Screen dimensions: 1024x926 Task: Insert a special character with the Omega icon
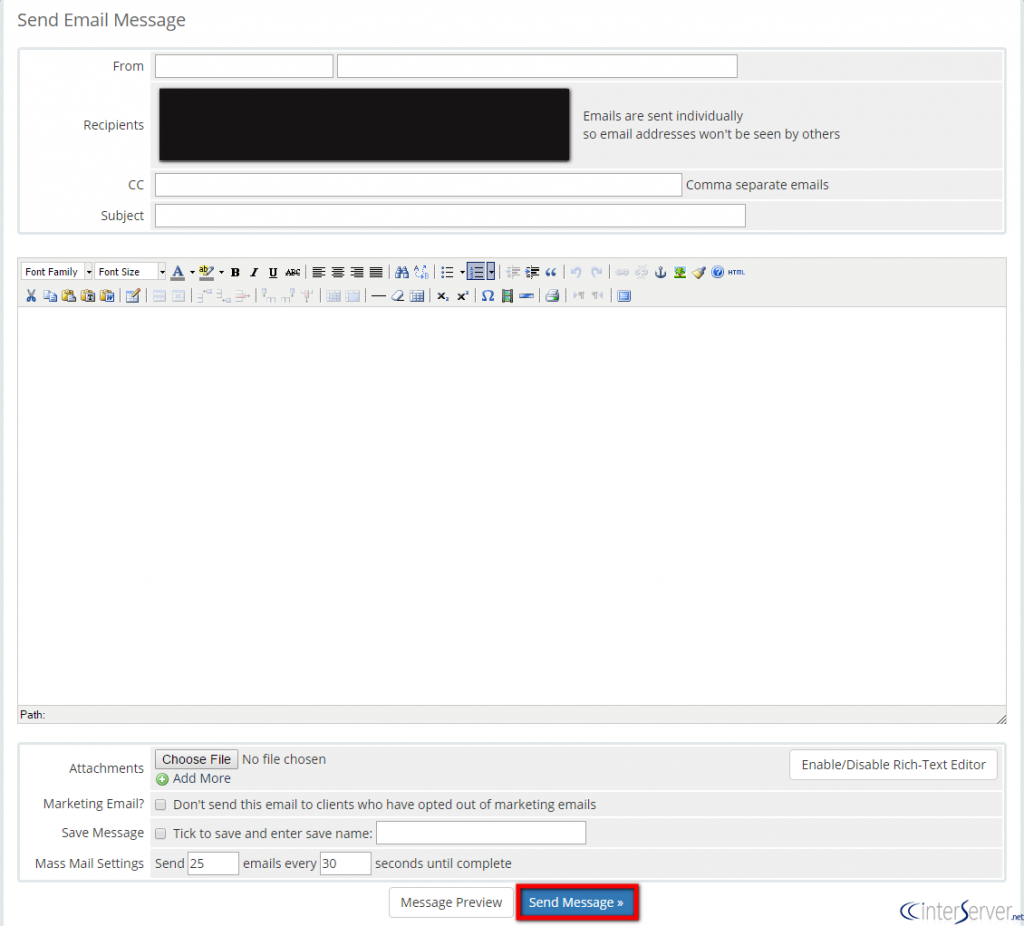point(487,295)
